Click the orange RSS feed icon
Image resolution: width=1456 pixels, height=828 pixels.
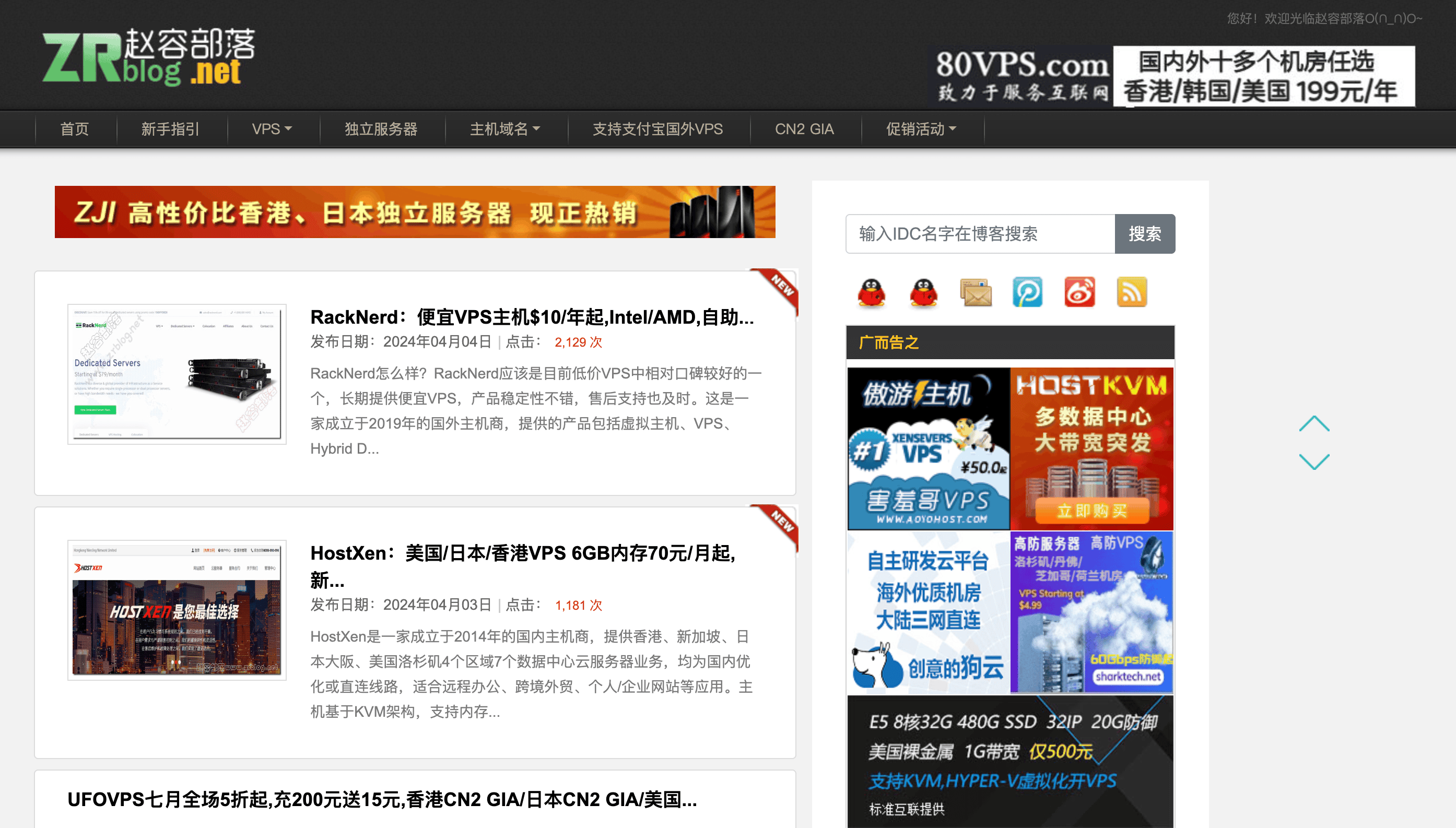pos(1131,292)
